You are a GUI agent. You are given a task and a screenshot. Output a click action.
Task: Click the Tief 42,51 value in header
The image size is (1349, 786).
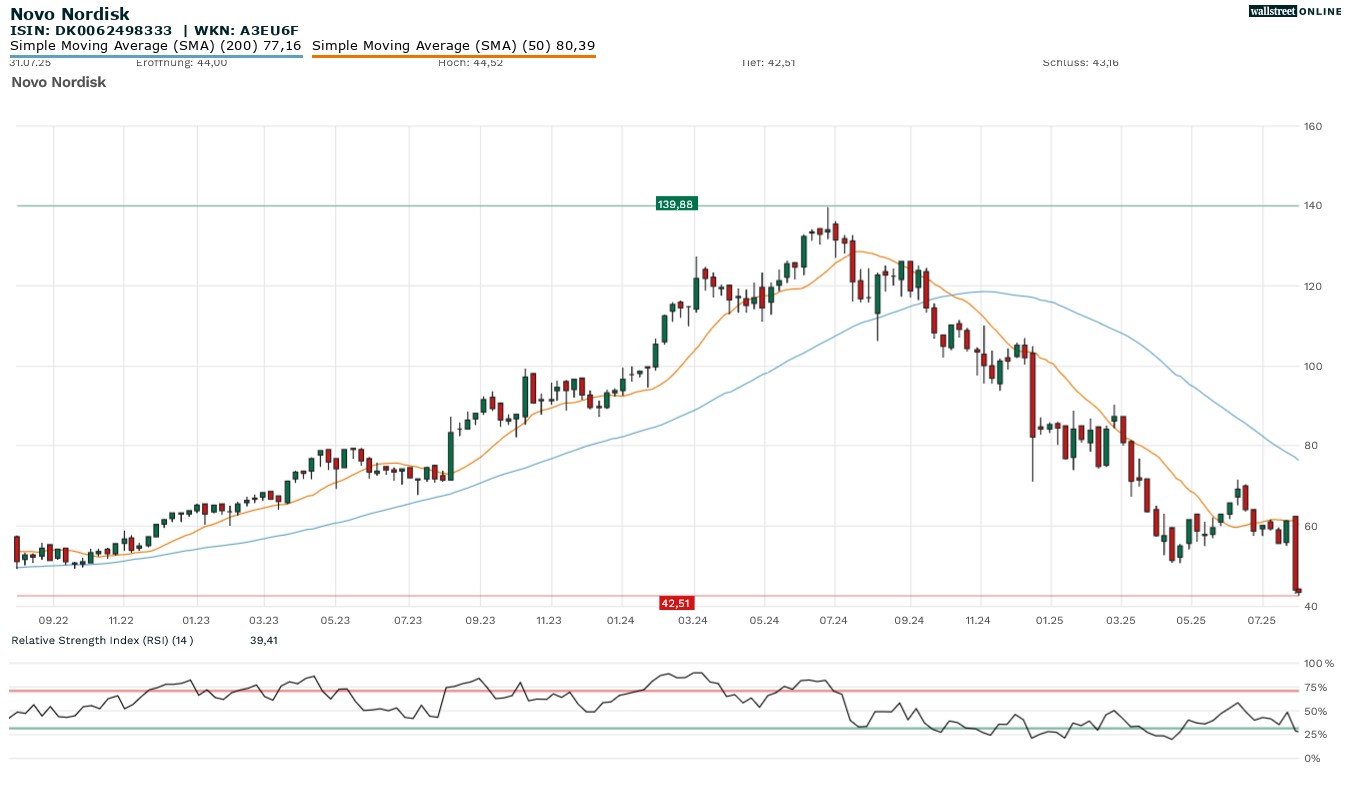point(768,63)
